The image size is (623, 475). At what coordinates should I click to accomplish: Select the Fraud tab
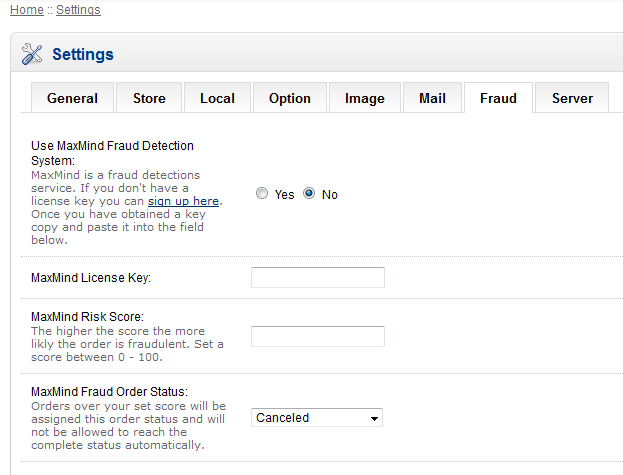(x=498, y=98)
